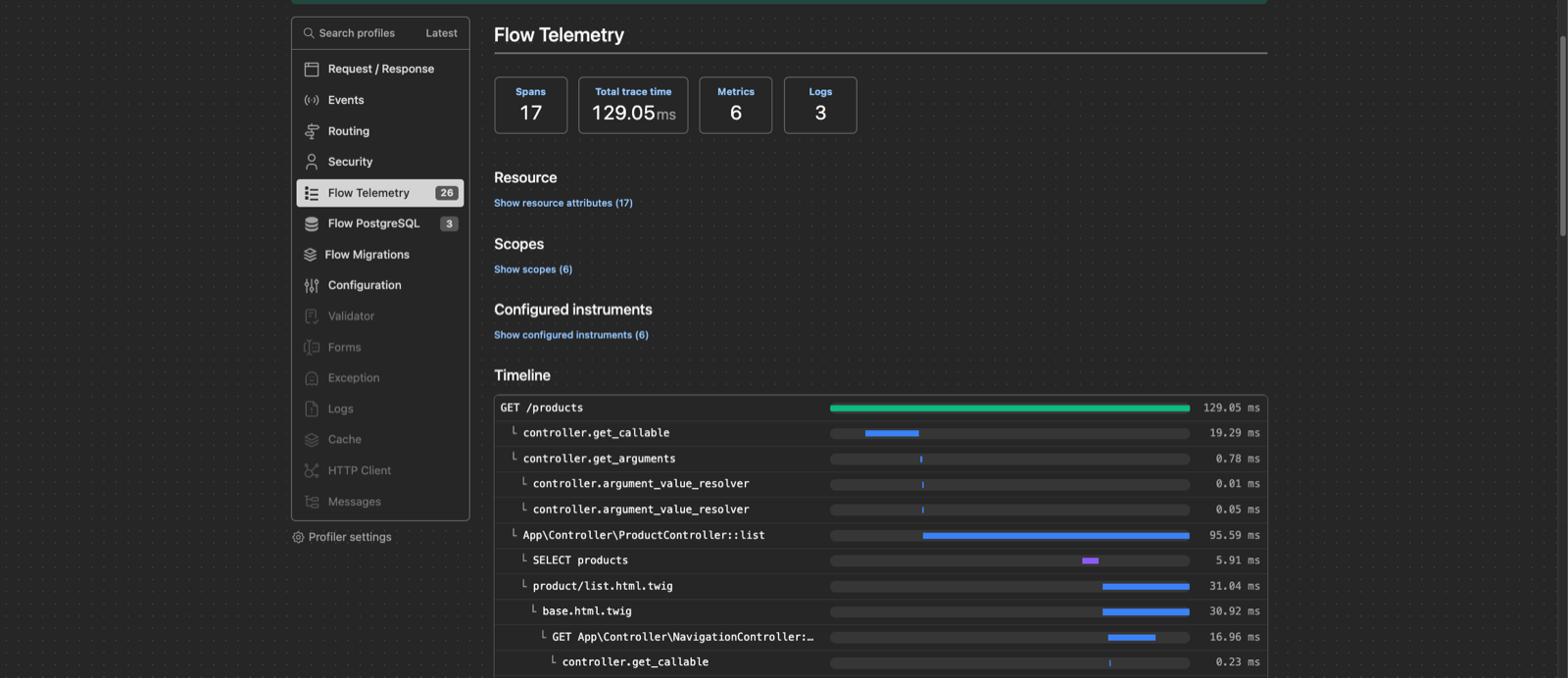The height and width of the screenshot is (678, 1568).
Task: Select the ProductController::list span
Action: (881, 535)
